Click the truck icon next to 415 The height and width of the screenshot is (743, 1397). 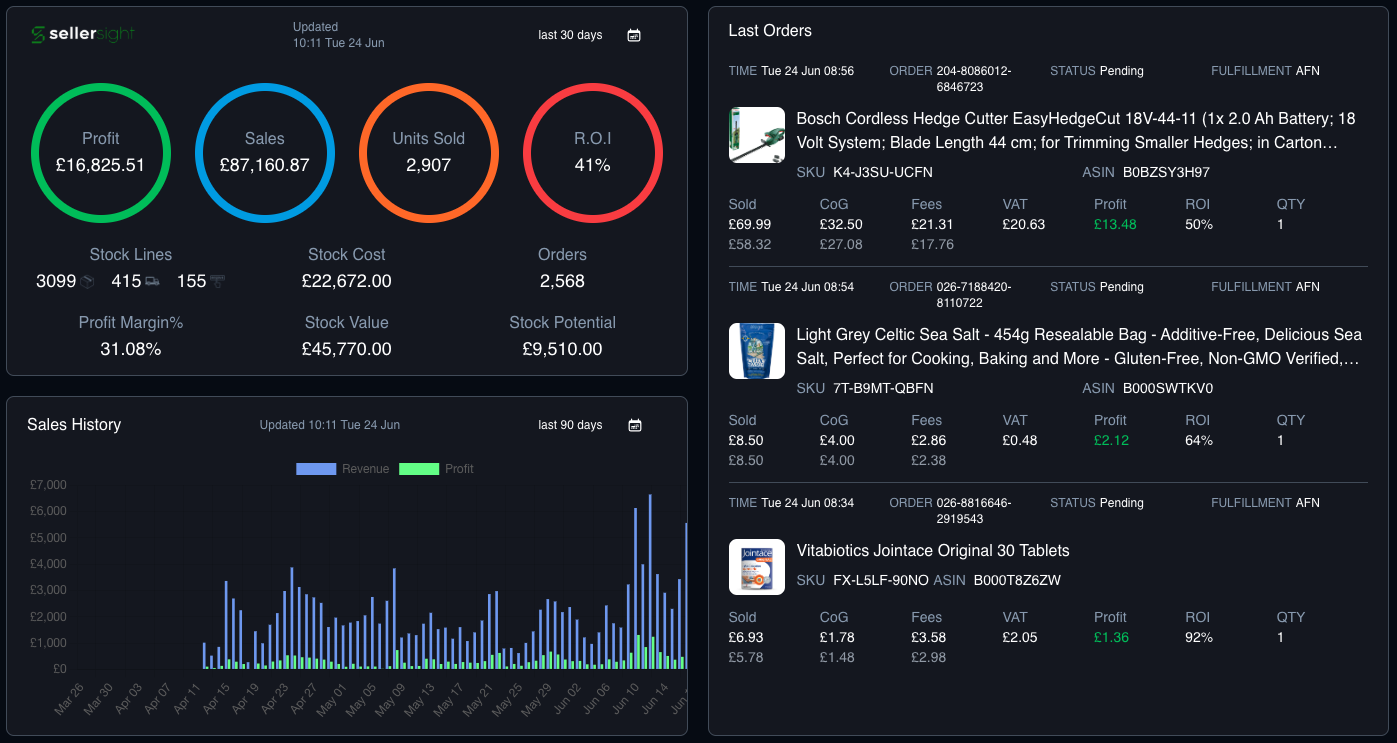[152, 282]
